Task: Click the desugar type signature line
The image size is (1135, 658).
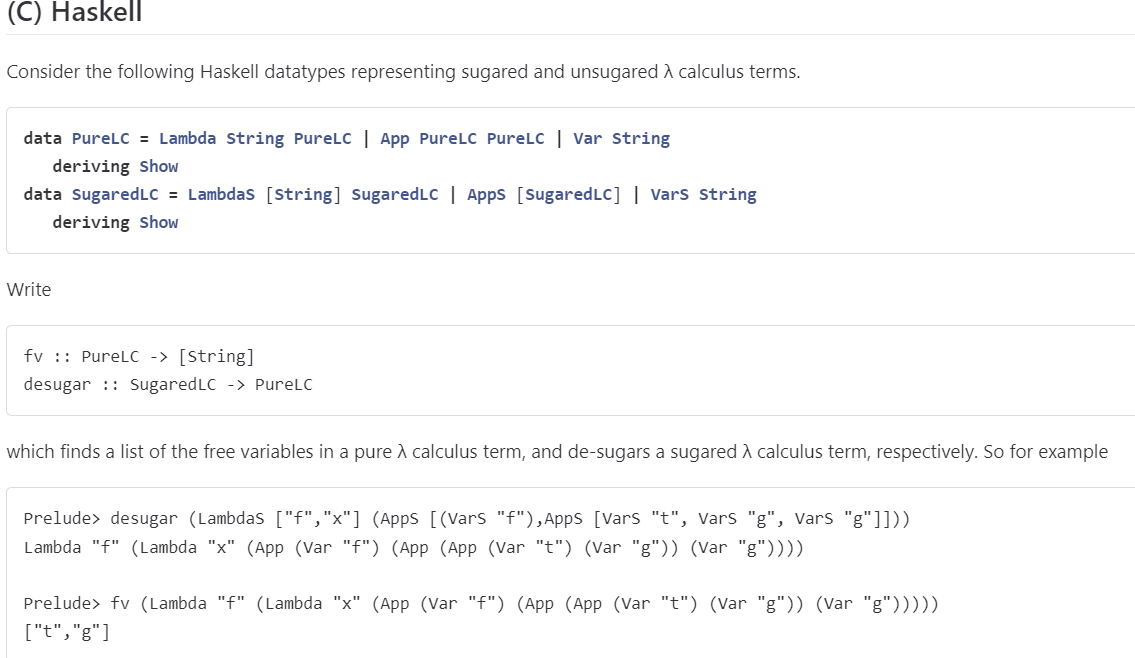Action: coord(168,384)
